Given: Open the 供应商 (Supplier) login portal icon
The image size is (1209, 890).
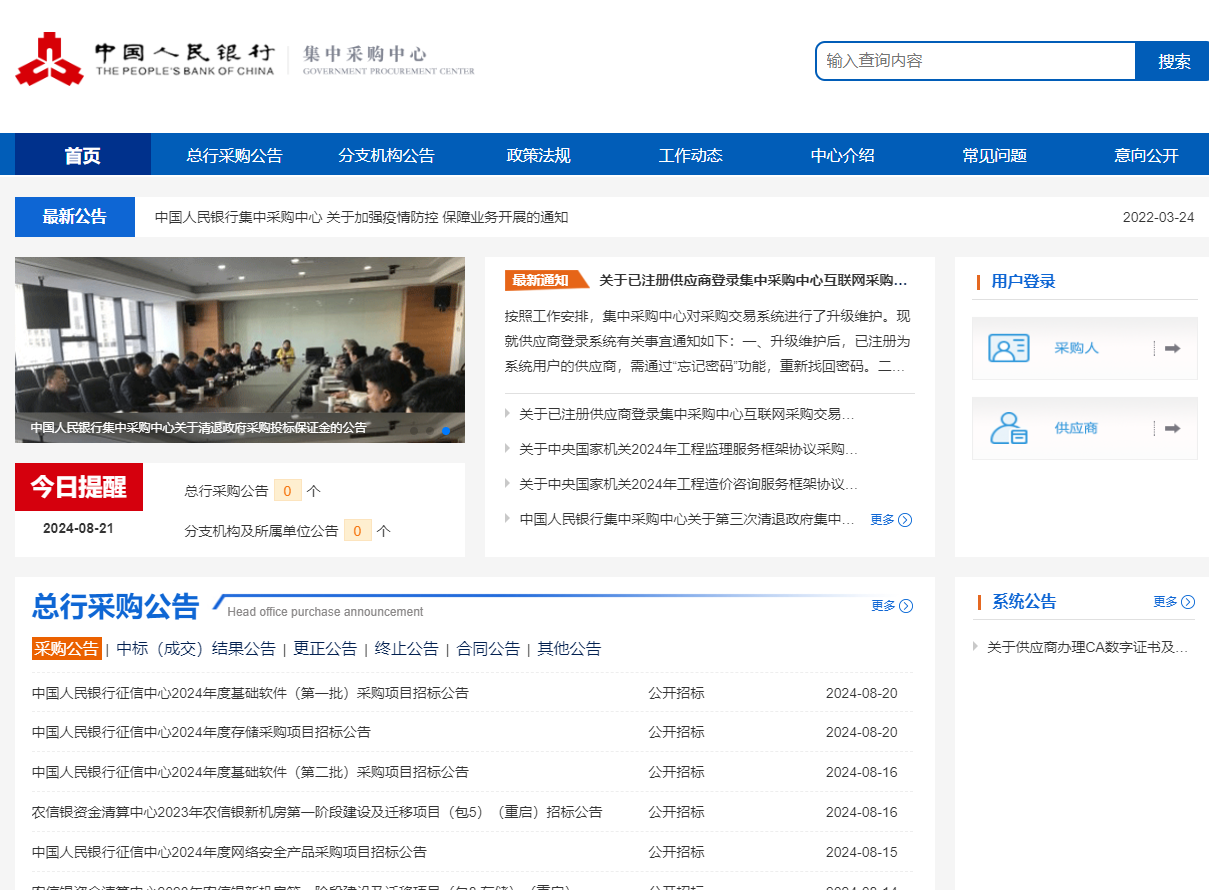Looking at the screenshot, I should tap(1008, 428).
